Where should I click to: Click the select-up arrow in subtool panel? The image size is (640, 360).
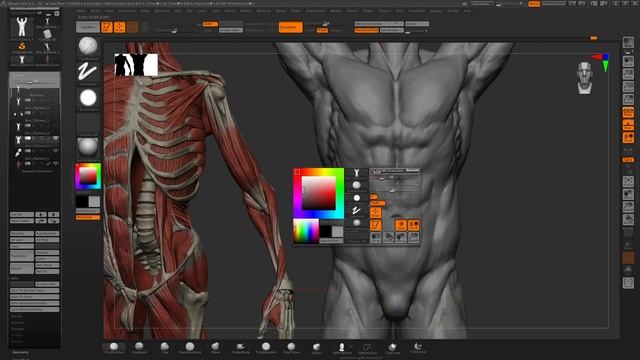[41, 214]
